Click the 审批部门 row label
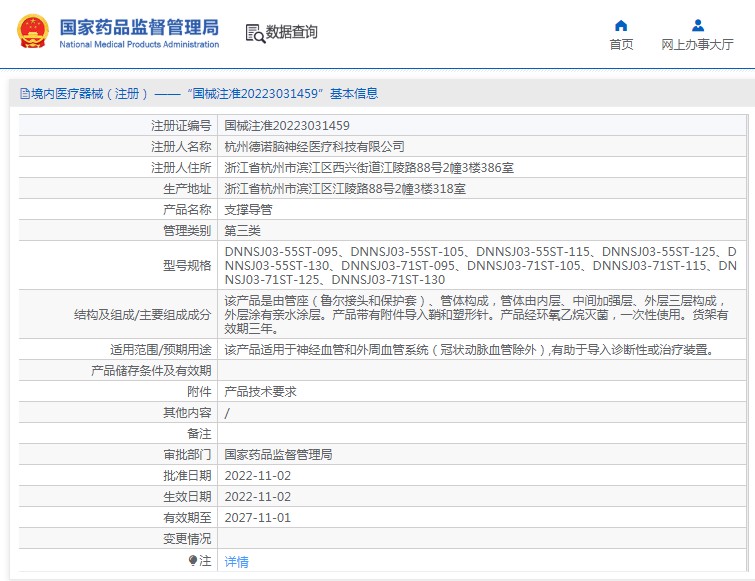755x581 pixels. (x=187, y=454)
